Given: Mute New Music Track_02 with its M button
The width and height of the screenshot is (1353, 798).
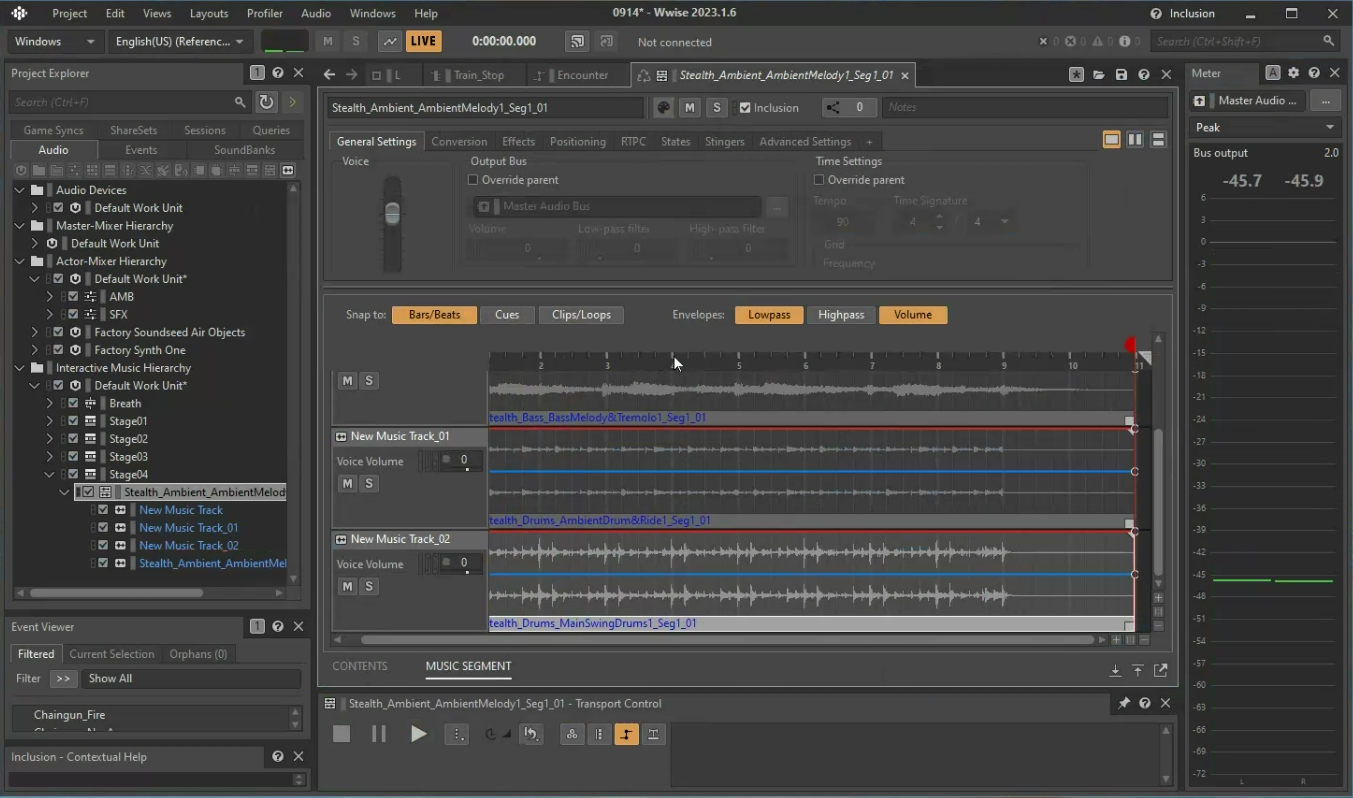Looking at the screenshot, I should click(x=347, y=587).
